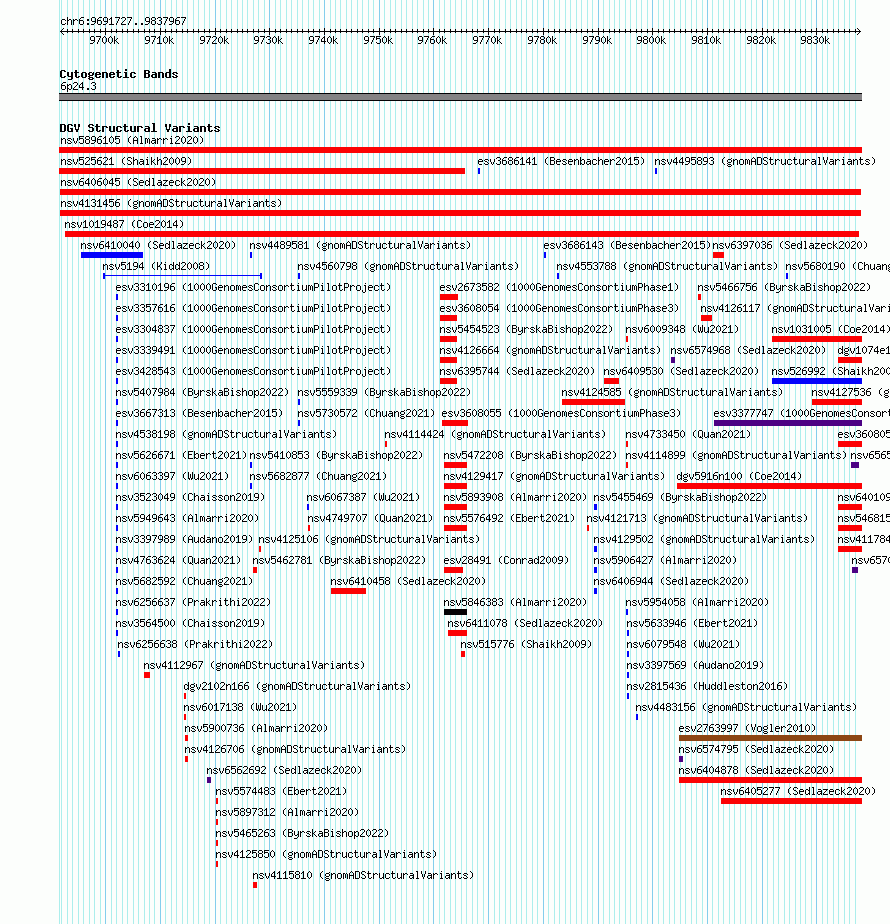The height and width of the screenshot is (924, 890).
Task: Select the nsv5194 (Kidd2008) blue line feature
Action: [182, 275]
